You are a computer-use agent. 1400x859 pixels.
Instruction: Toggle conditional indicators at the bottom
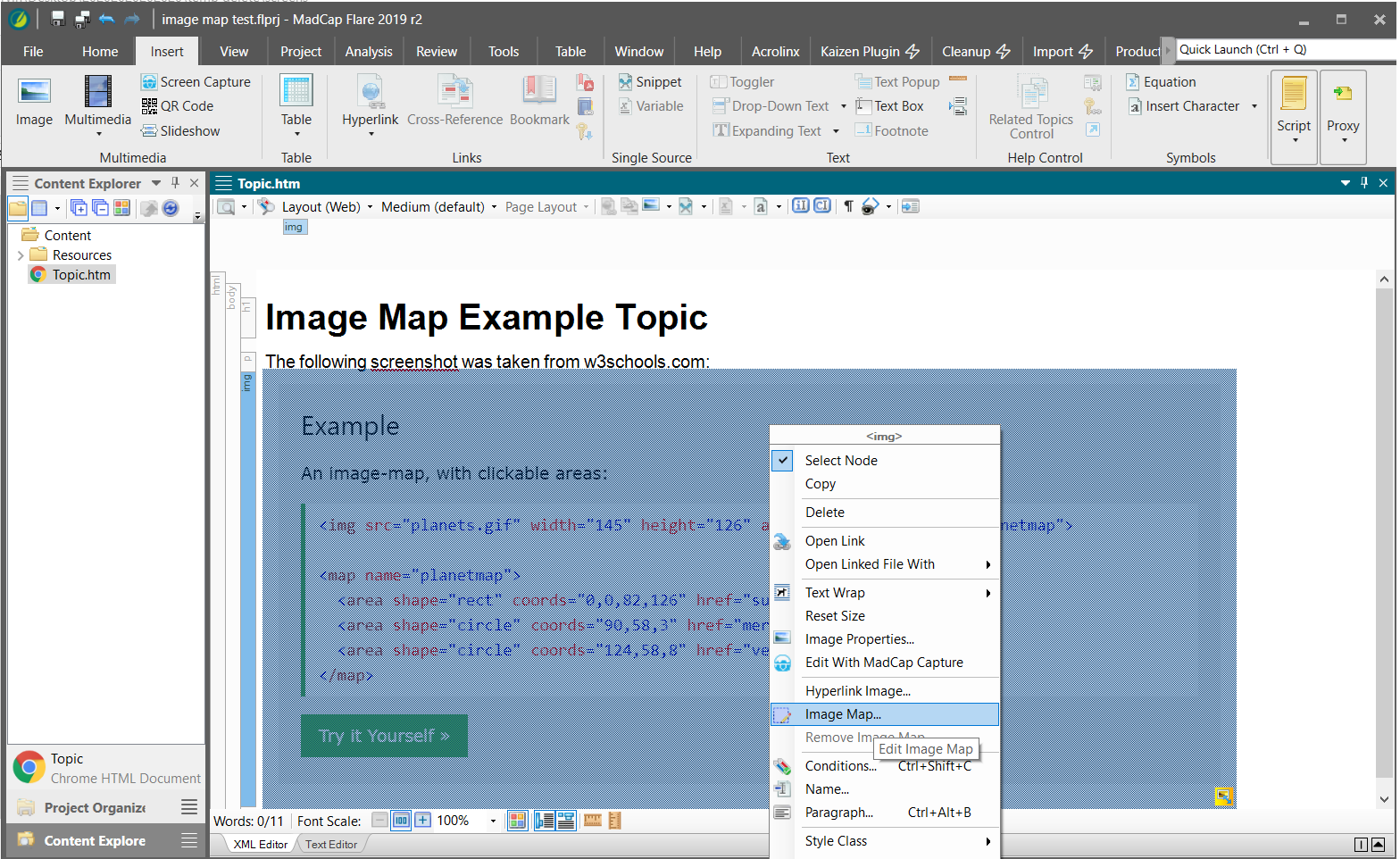[x=517, y=820]
